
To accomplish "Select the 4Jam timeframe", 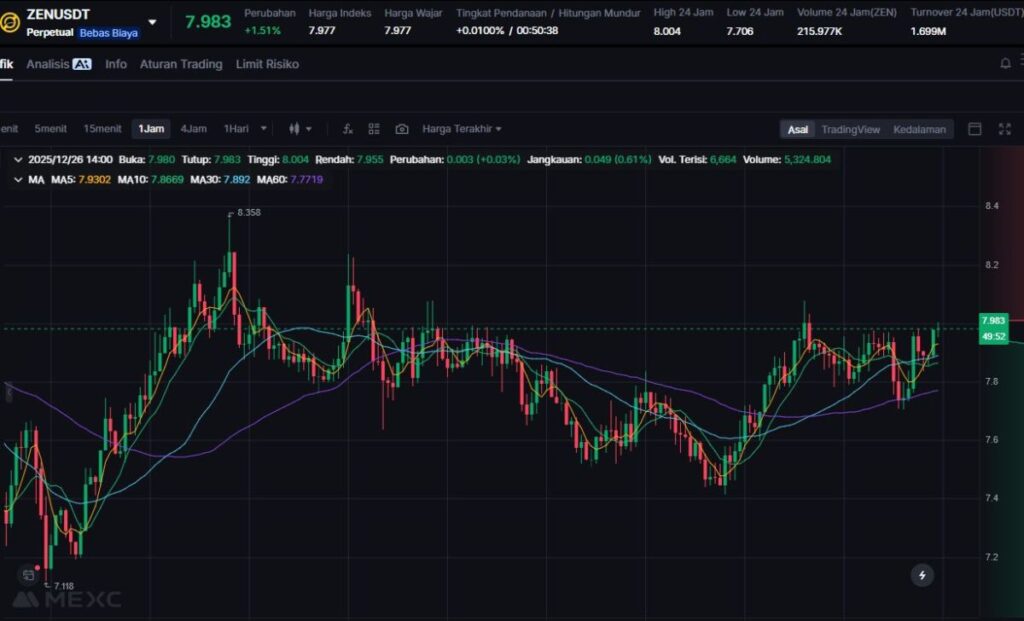I will (x=193, y=129).
